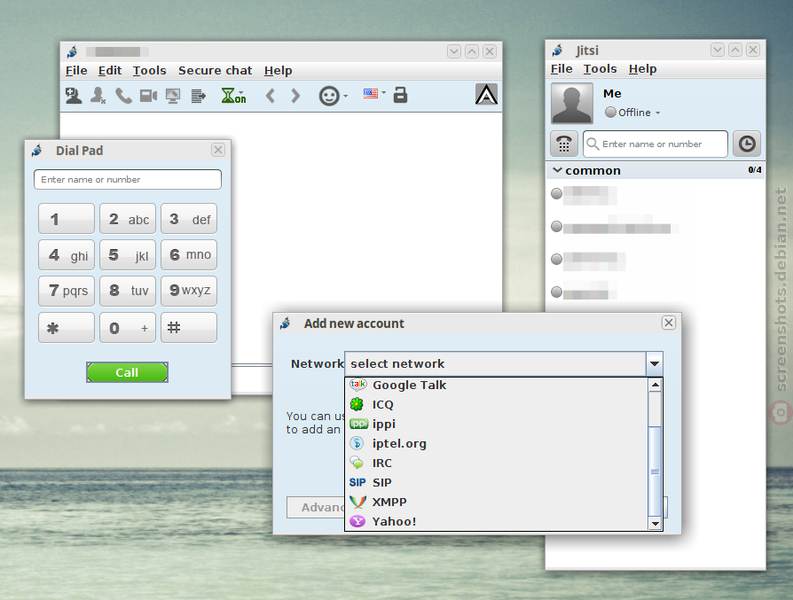Share desktop using the monitor icon

click(x=173, y=95)
